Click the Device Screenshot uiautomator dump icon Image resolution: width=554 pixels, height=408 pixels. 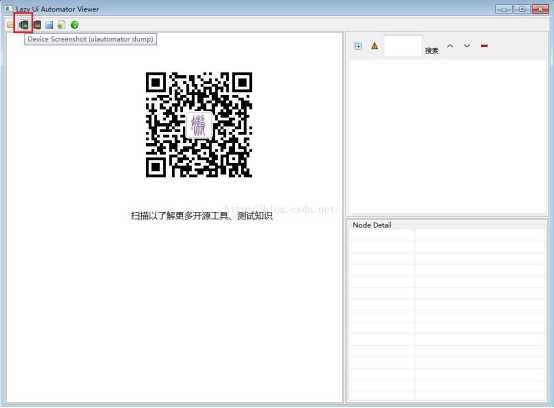coord(24,25)
